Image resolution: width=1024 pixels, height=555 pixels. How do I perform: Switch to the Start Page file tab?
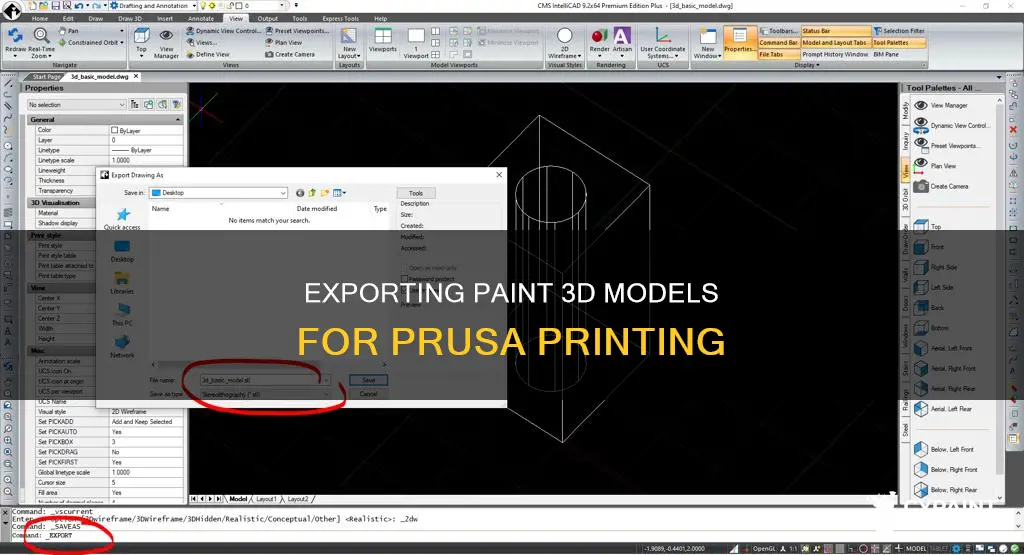pos(46,76)
